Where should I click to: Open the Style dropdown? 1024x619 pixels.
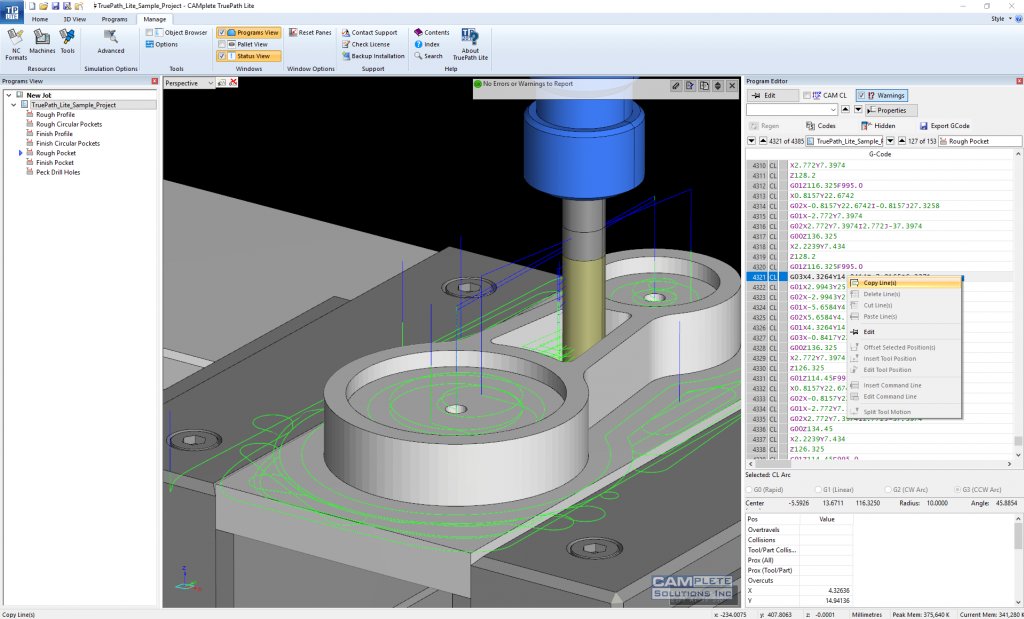click(x=1001, y=19)
